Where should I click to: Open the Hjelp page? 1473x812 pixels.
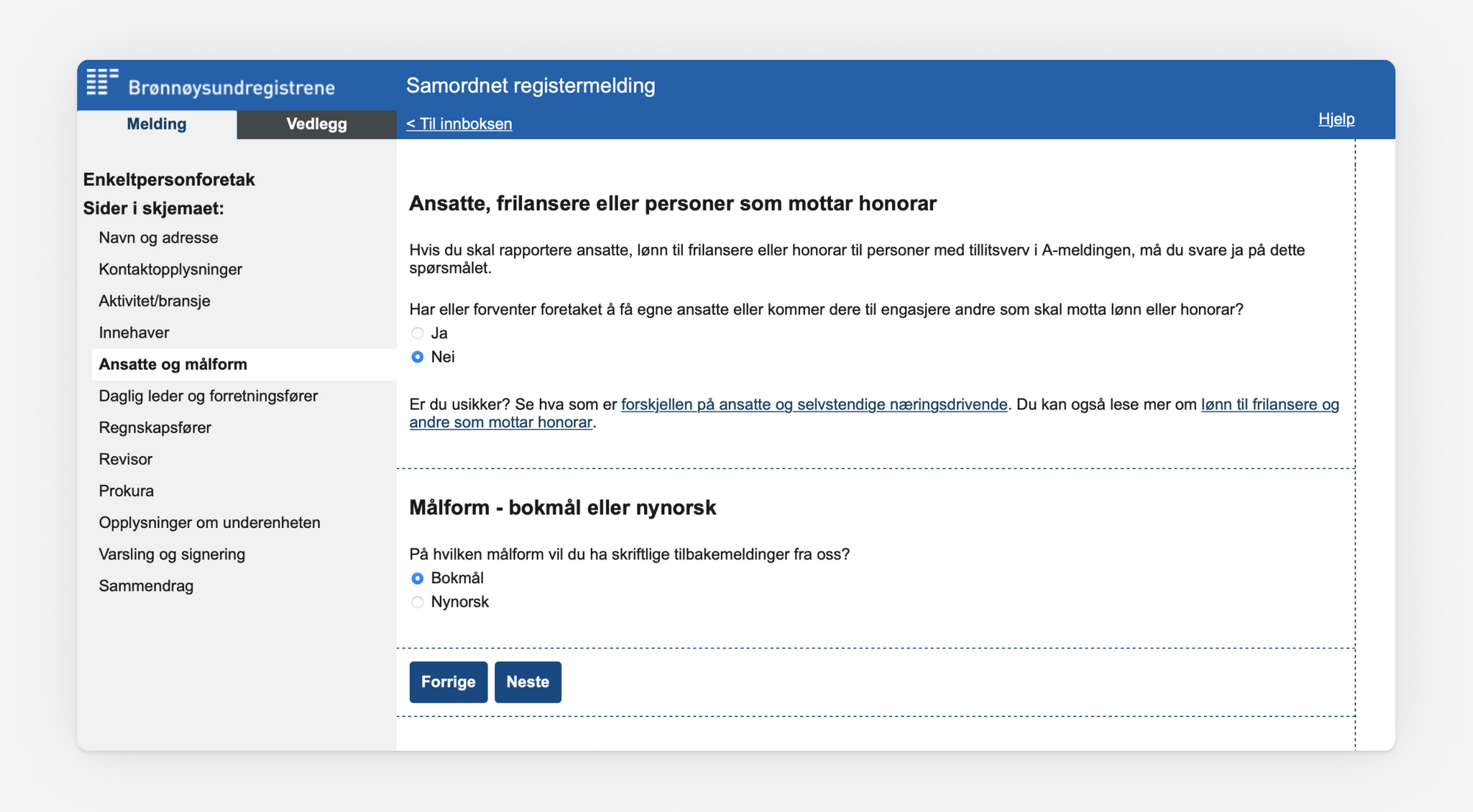[1336, 119]
